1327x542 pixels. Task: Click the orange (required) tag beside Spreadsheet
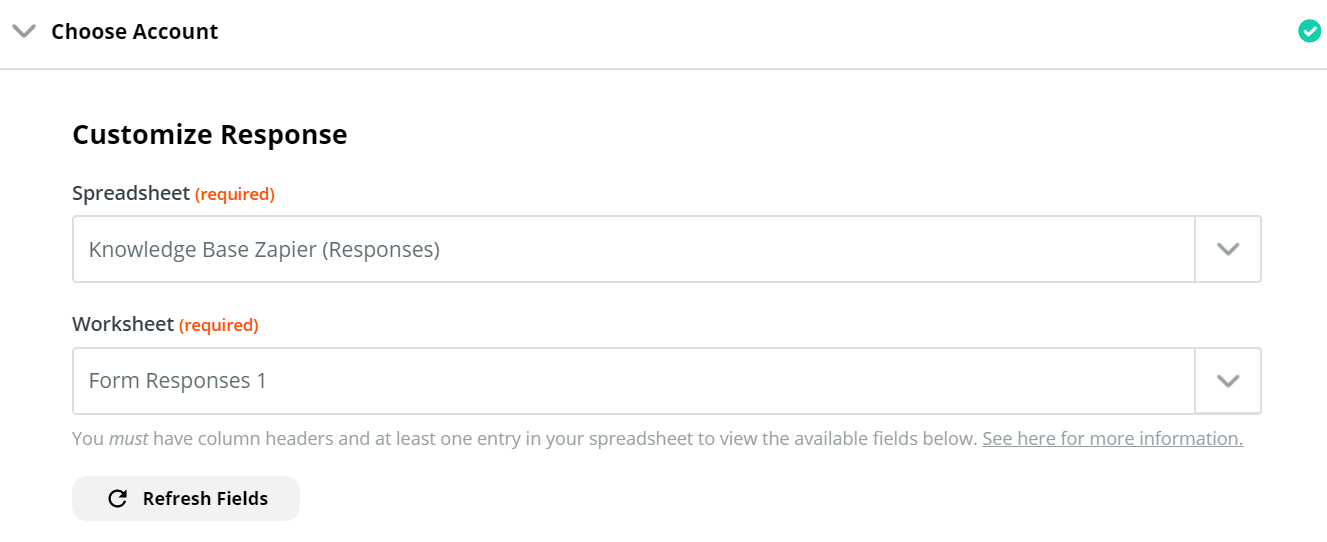click(235, 194)
